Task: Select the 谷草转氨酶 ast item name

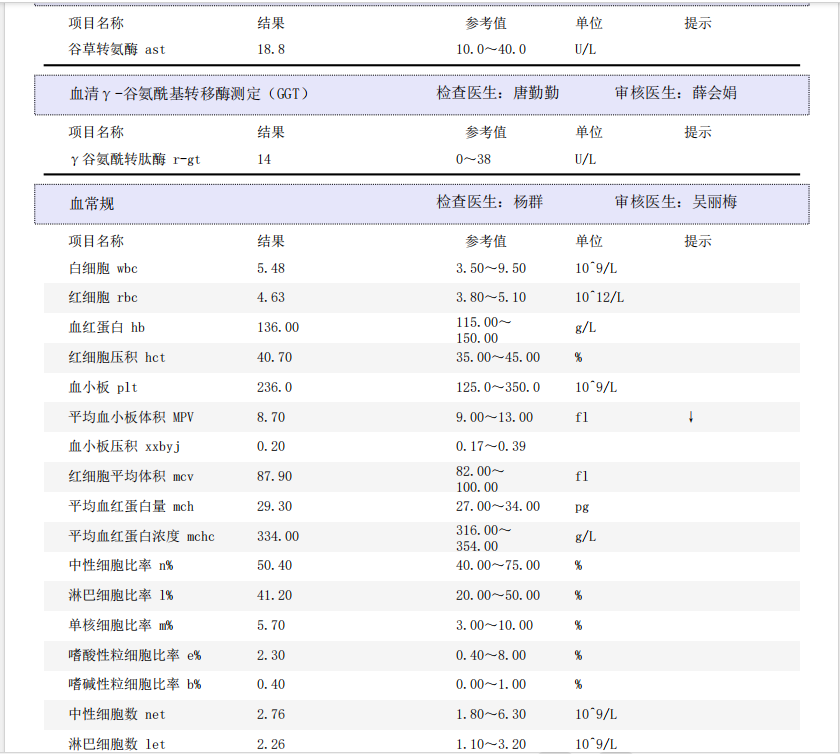Action: (116, 49)
